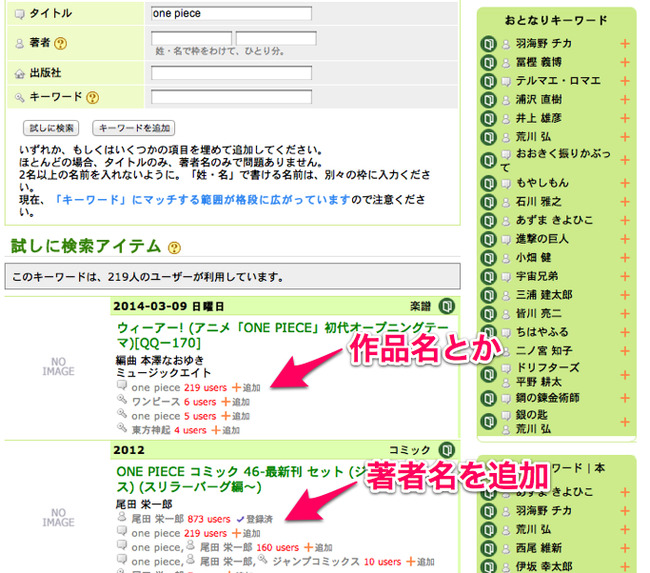
Task: Click green book icon beside 三浦 建太郎
Action: coord(488,295)
